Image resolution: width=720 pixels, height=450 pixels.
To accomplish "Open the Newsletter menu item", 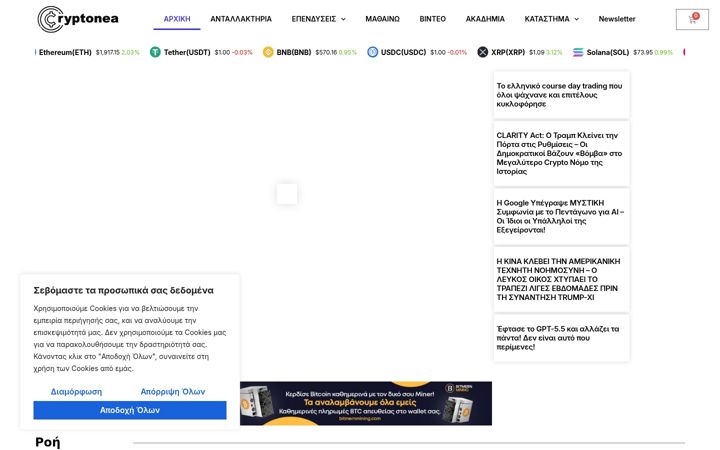I will point(617,19).
